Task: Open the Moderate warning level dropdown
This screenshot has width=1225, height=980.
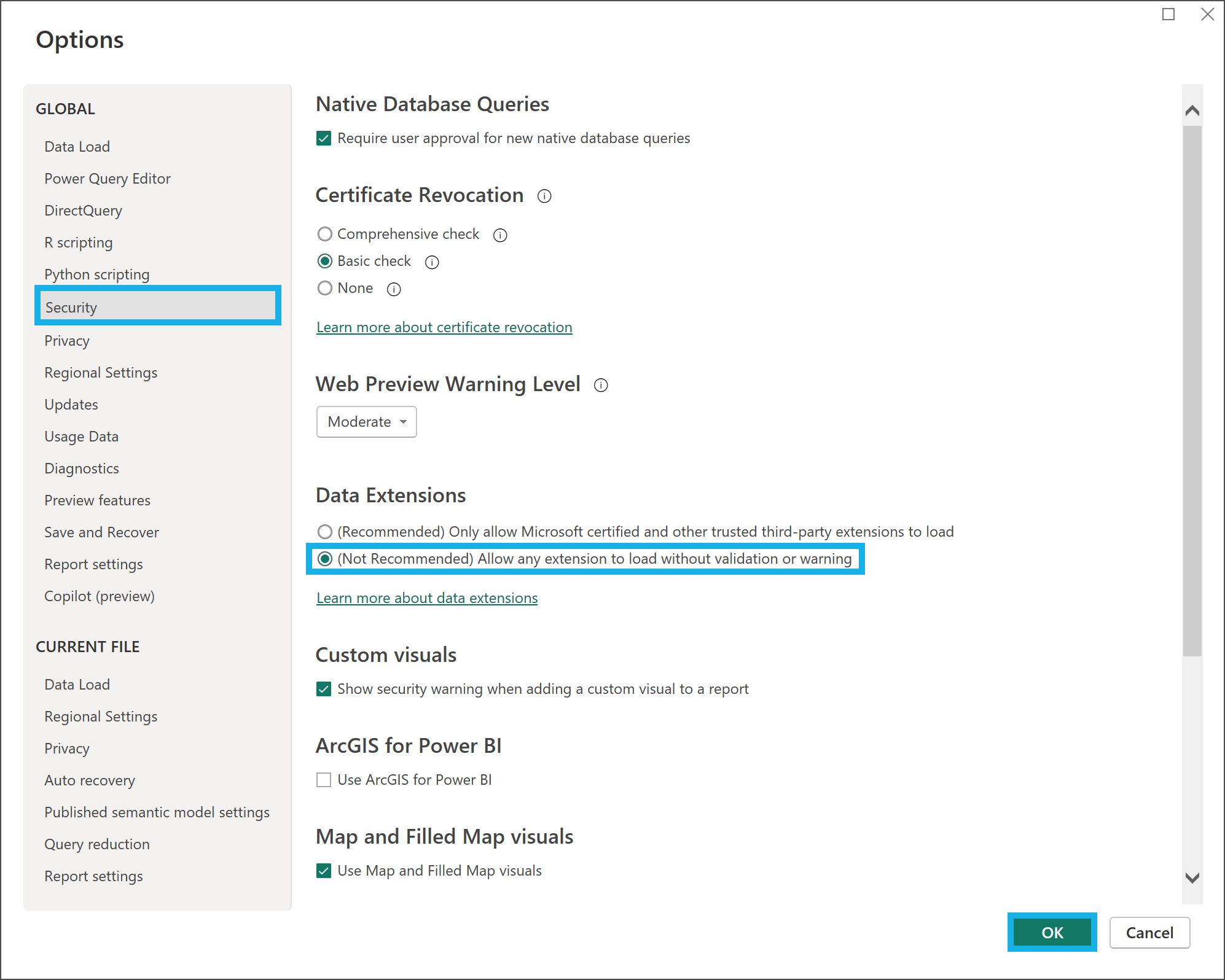Action: pyautogui.click(x=367, y=422)
